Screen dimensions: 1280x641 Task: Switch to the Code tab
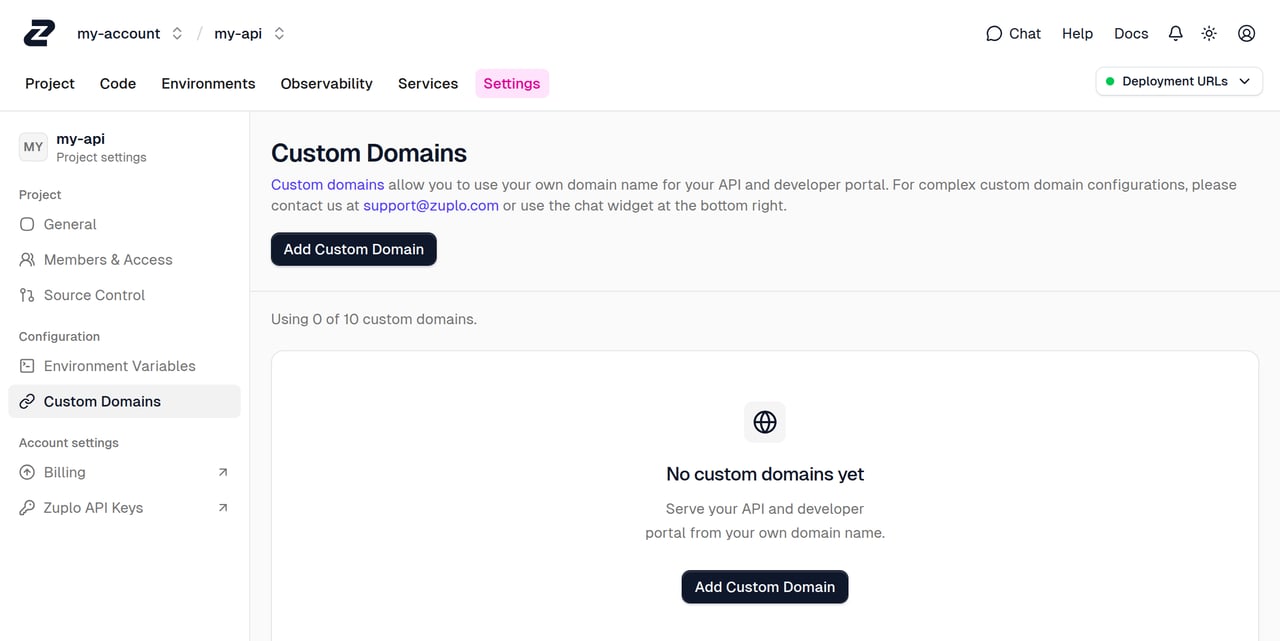pos(118,84)
